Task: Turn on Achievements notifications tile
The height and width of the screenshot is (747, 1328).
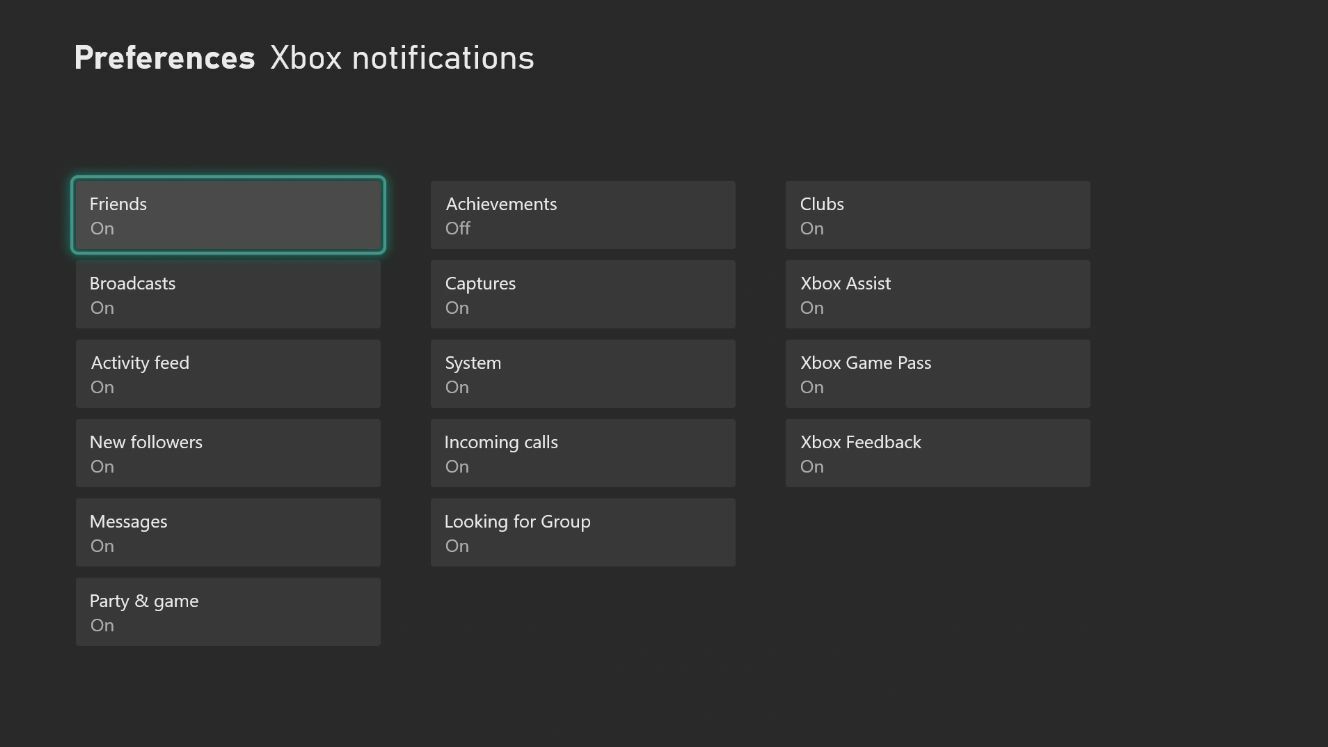Action: pyautogui.click(x=583, y=215)
